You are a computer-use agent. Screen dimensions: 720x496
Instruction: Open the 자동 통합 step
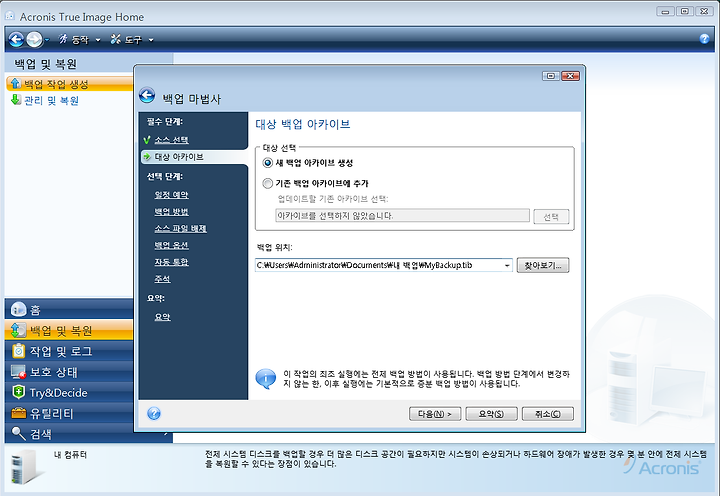point(171,262)
